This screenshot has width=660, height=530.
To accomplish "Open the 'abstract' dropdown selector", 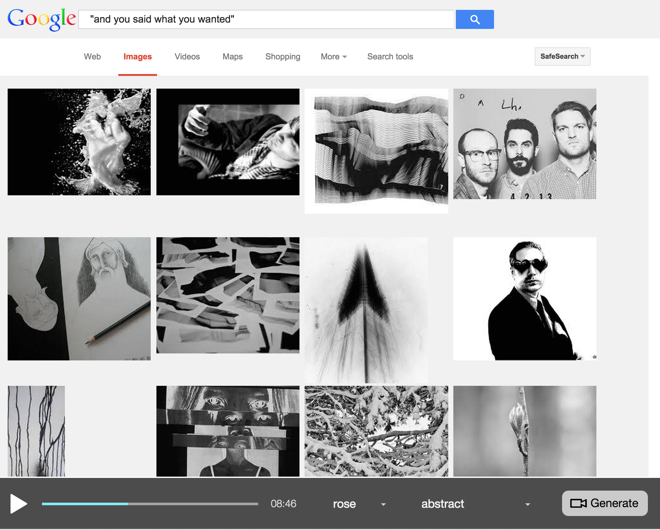I will tap(475, 504).
